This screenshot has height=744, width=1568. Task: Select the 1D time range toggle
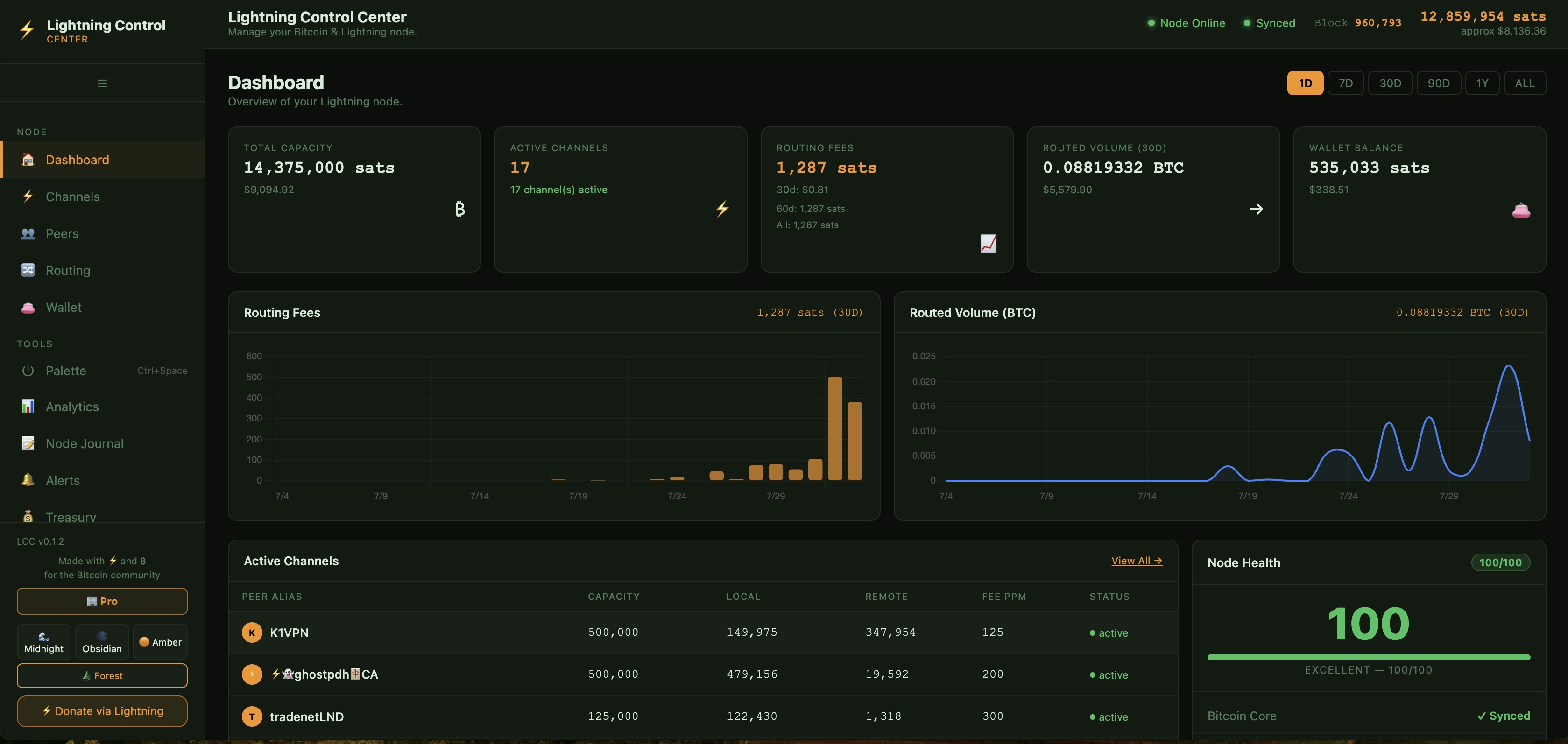pyautogui.click(x=1305, y=84)
